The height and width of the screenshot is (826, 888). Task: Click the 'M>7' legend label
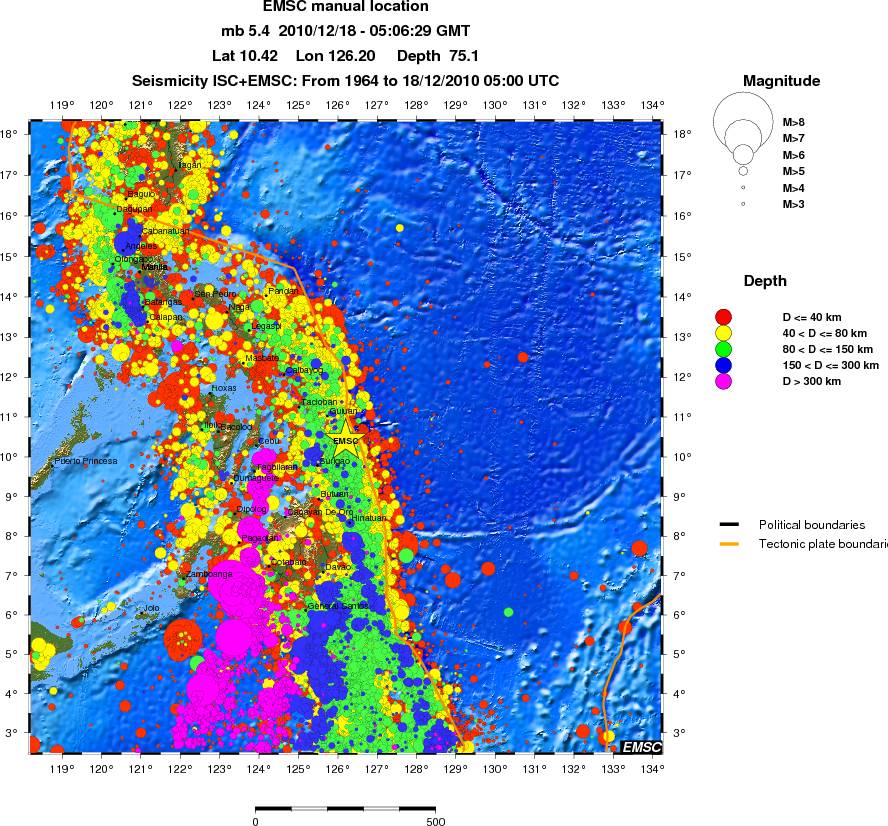coord(793,138)
